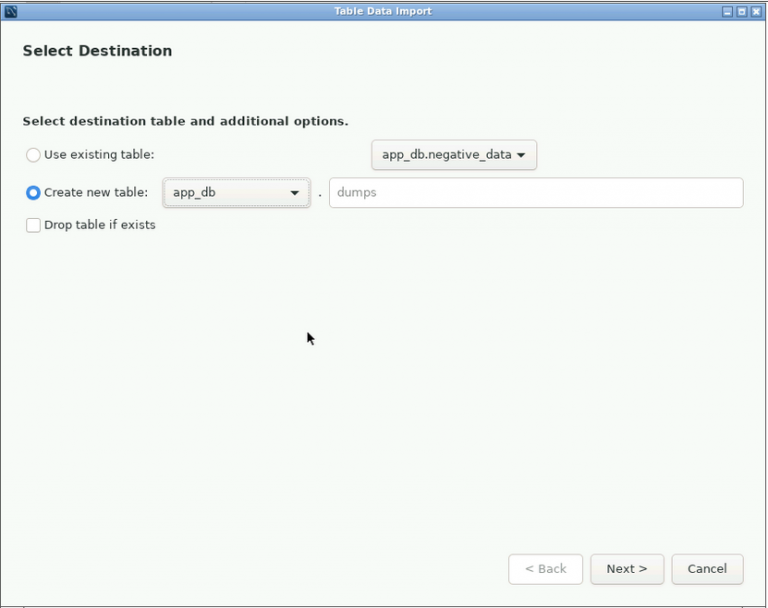The height and width of the screenshot is (608, 768).
Task: Focus the new table name field
Action: [x=536, y=193]
